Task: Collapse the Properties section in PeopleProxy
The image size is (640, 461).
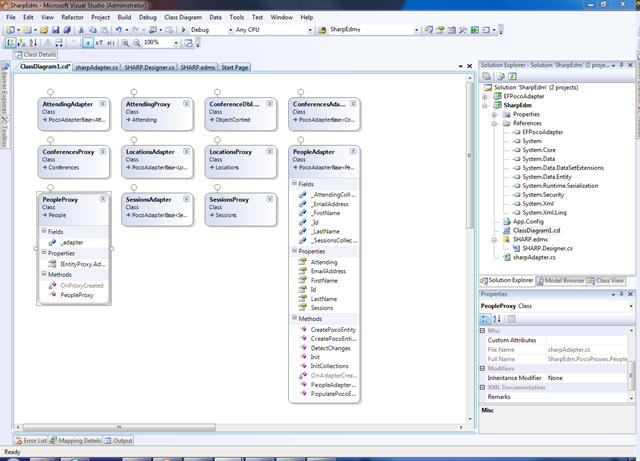Action: point(44,252)
